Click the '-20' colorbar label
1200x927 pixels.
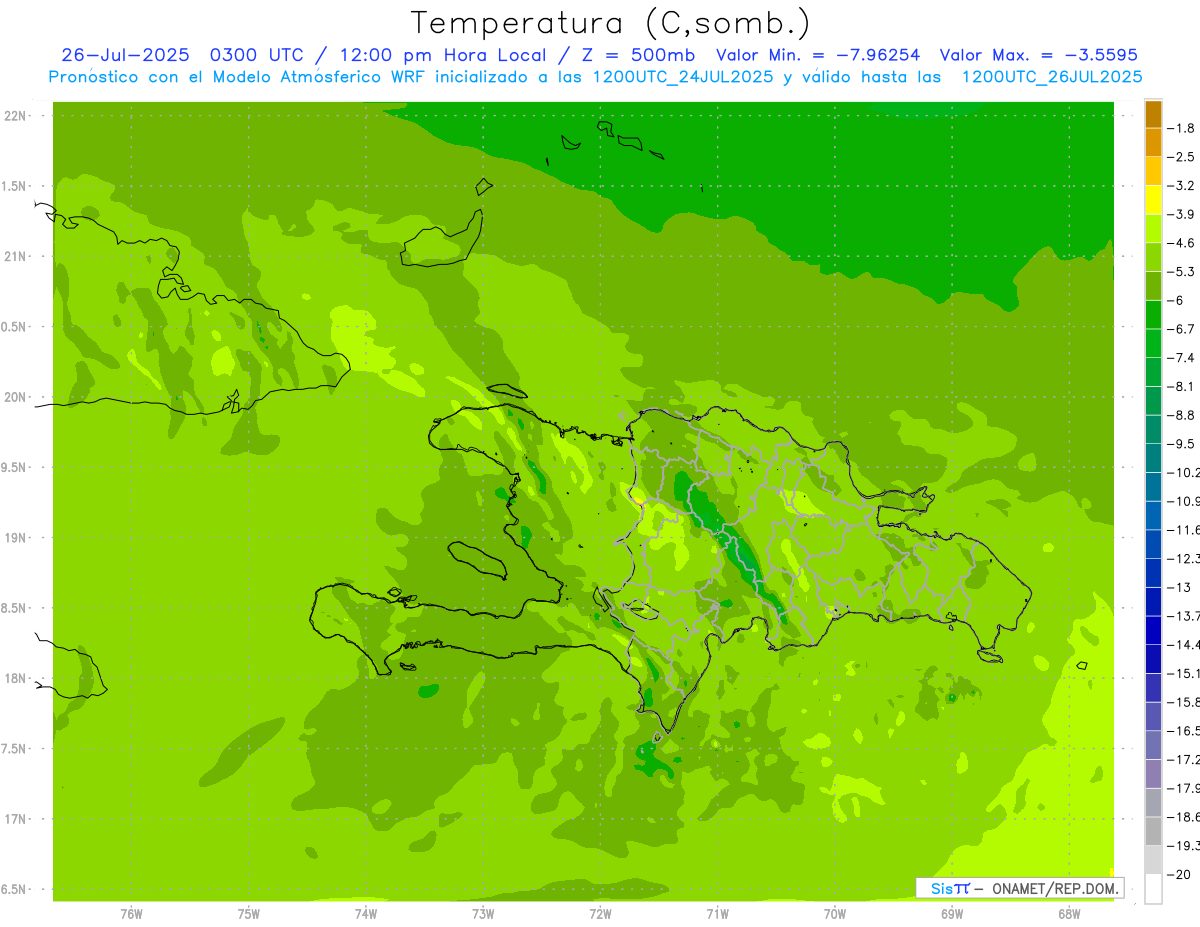click(1179, 874)
